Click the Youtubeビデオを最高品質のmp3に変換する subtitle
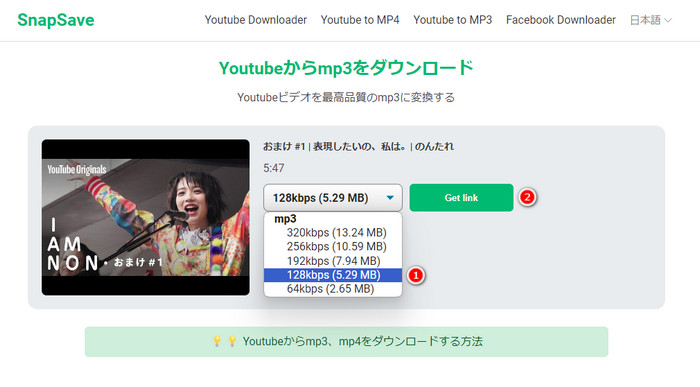 [x=346, y=97]
